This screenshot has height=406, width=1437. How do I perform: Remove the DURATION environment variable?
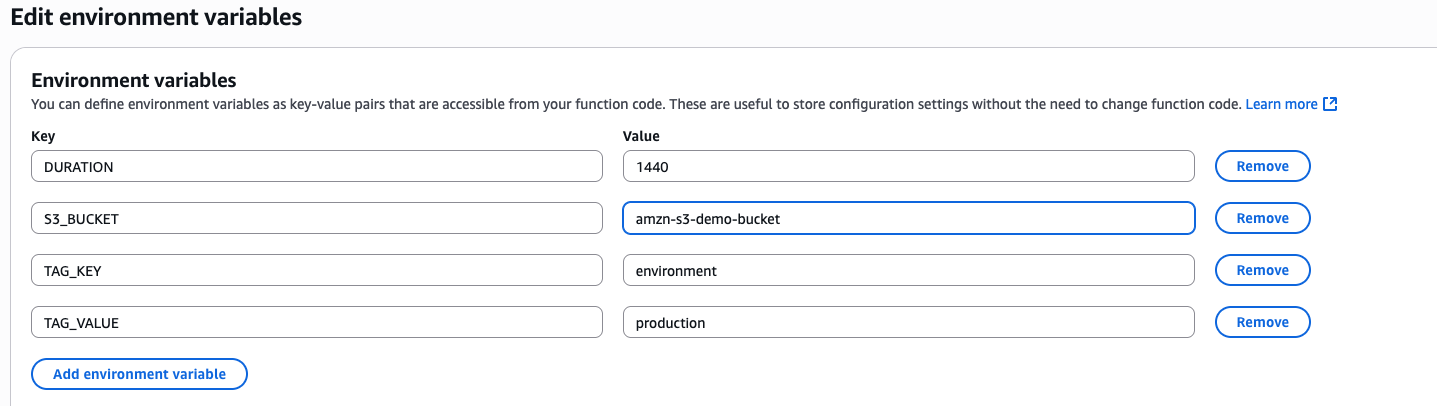1262,166
